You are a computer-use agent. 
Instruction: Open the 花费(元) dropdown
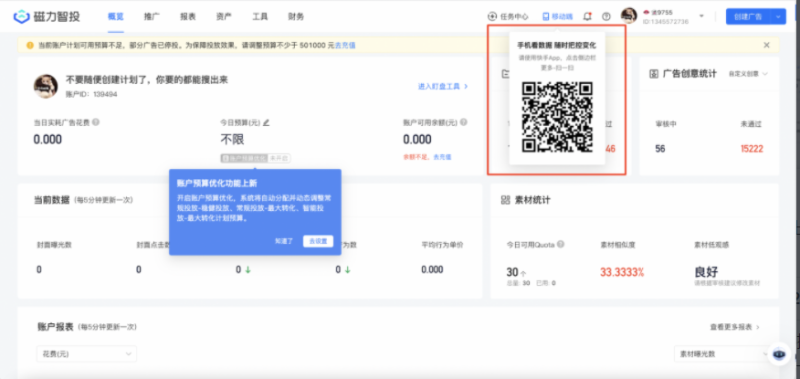pyautogui.click(x=87, y=354)
